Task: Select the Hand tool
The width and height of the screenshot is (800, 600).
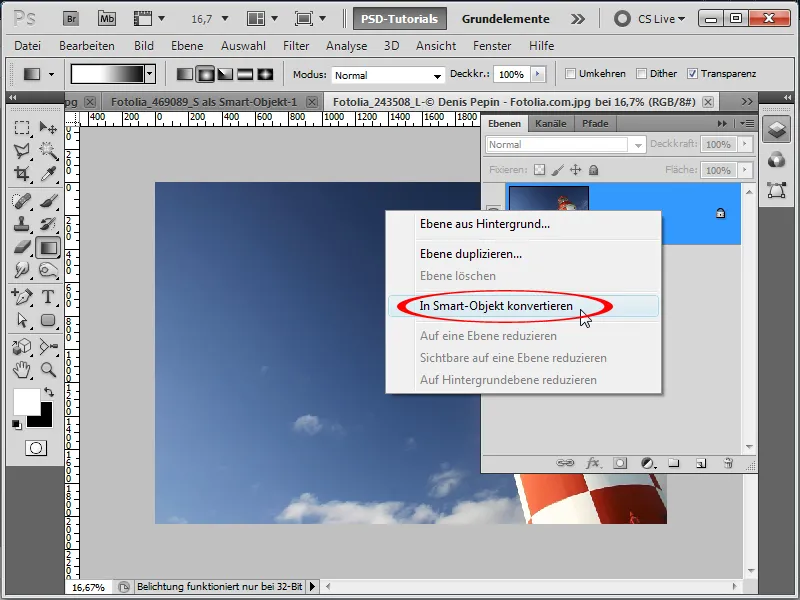Action: click(x=21, y=369)
